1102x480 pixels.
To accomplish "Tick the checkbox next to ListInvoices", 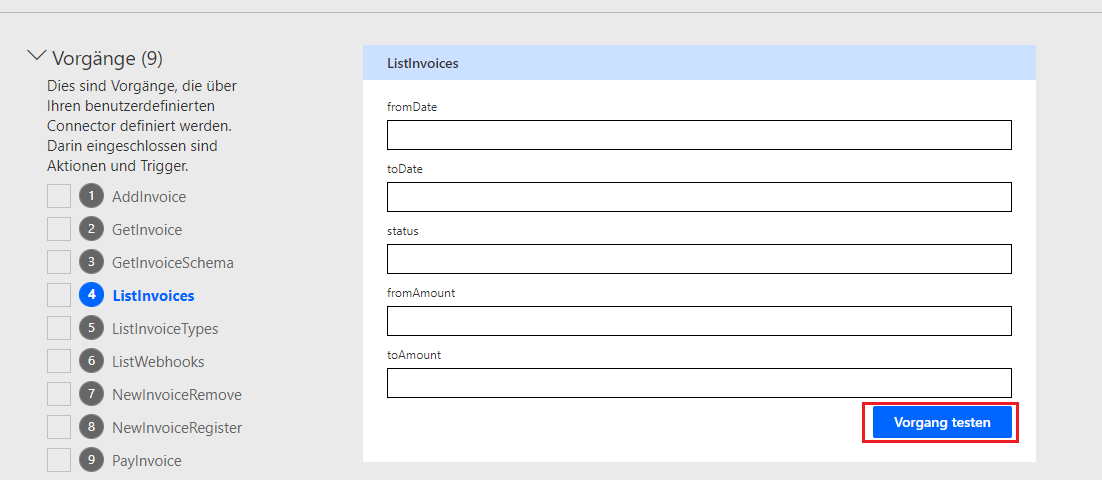I will click(x=59, y=295).
